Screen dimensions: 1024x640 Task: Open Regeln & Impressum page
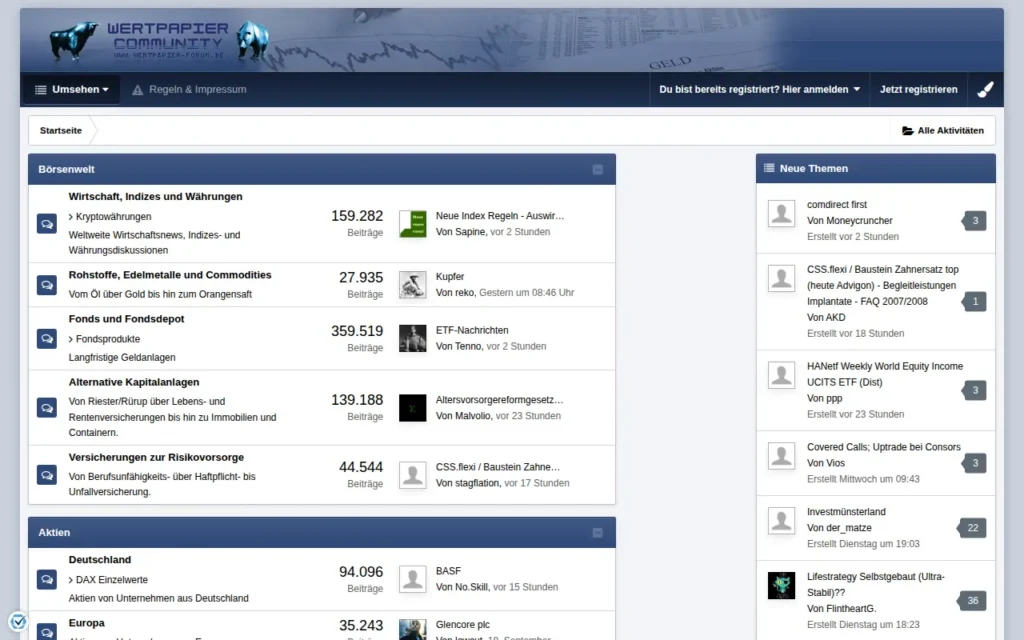189,89
